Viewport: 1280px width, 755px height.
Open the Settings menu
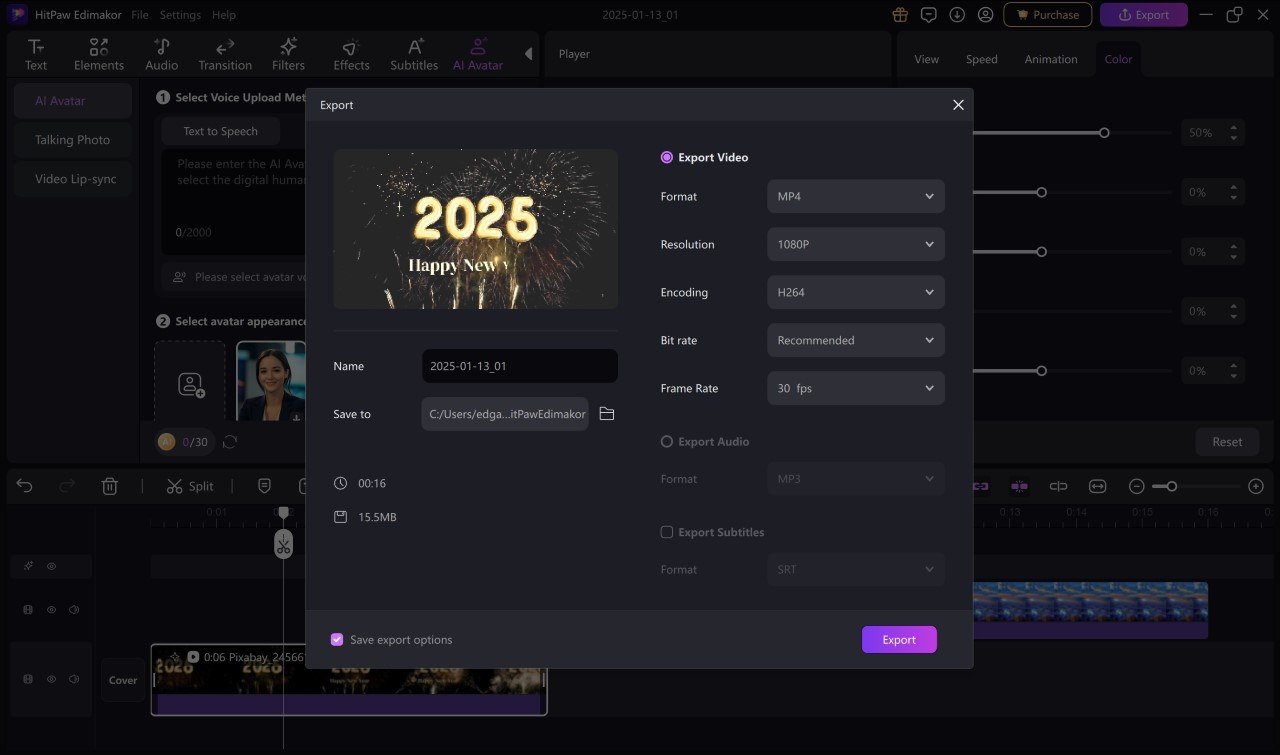point(180,15)
